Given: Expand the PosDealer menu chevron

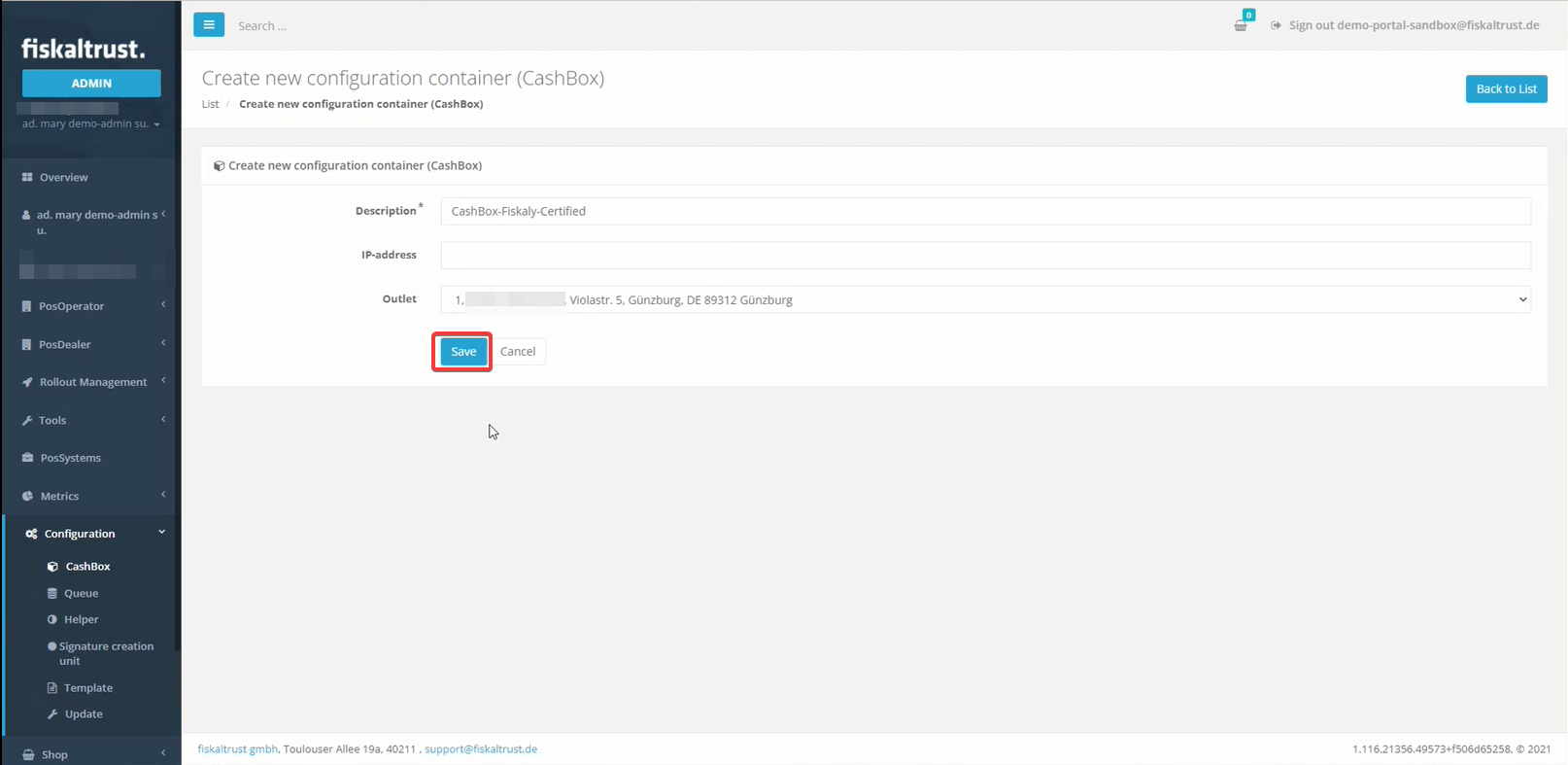Looking at the screenshot, I should (163, 343).
